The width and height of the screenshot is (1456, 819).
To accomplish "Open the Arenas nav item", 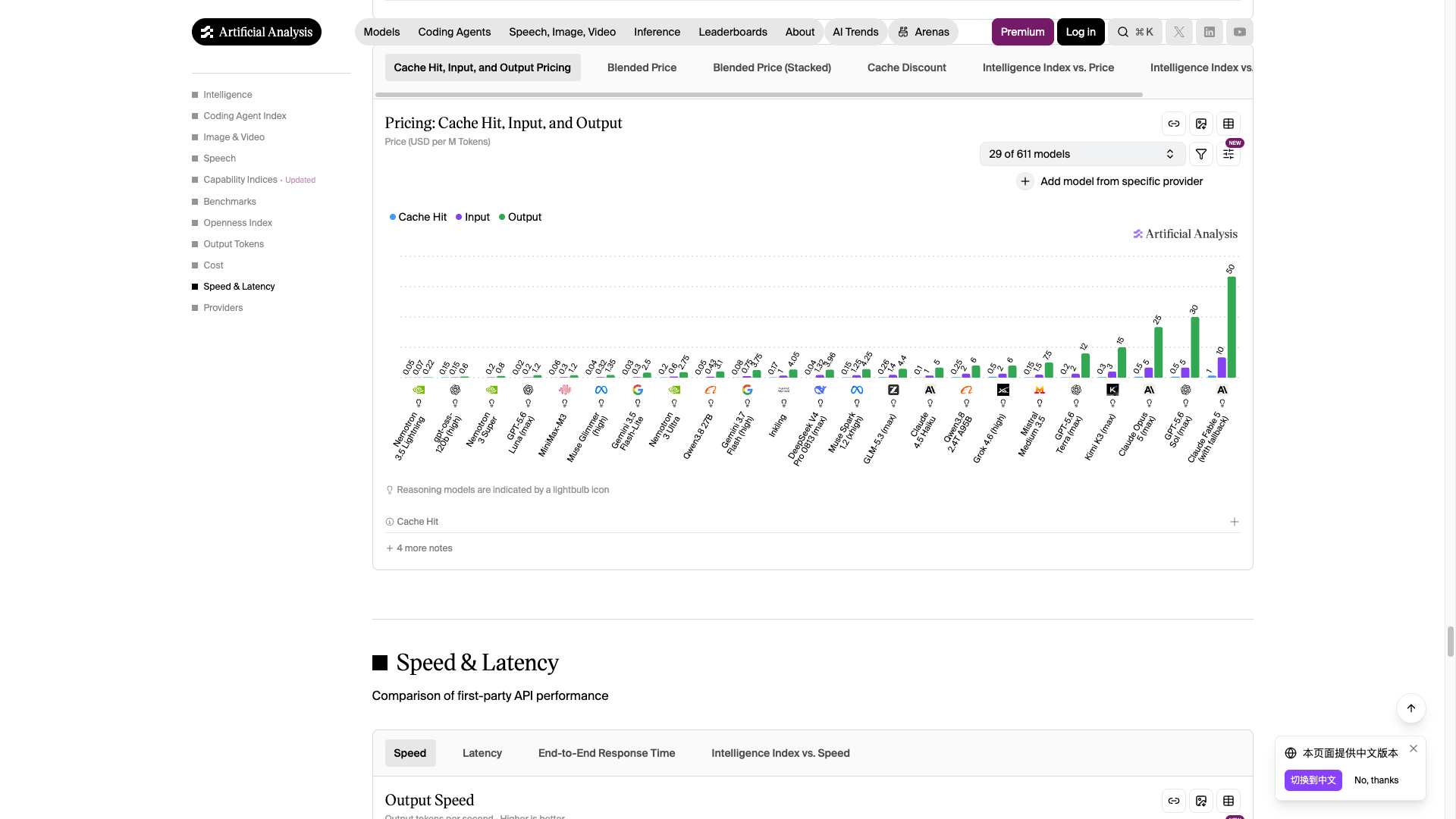I will (924, 32).
